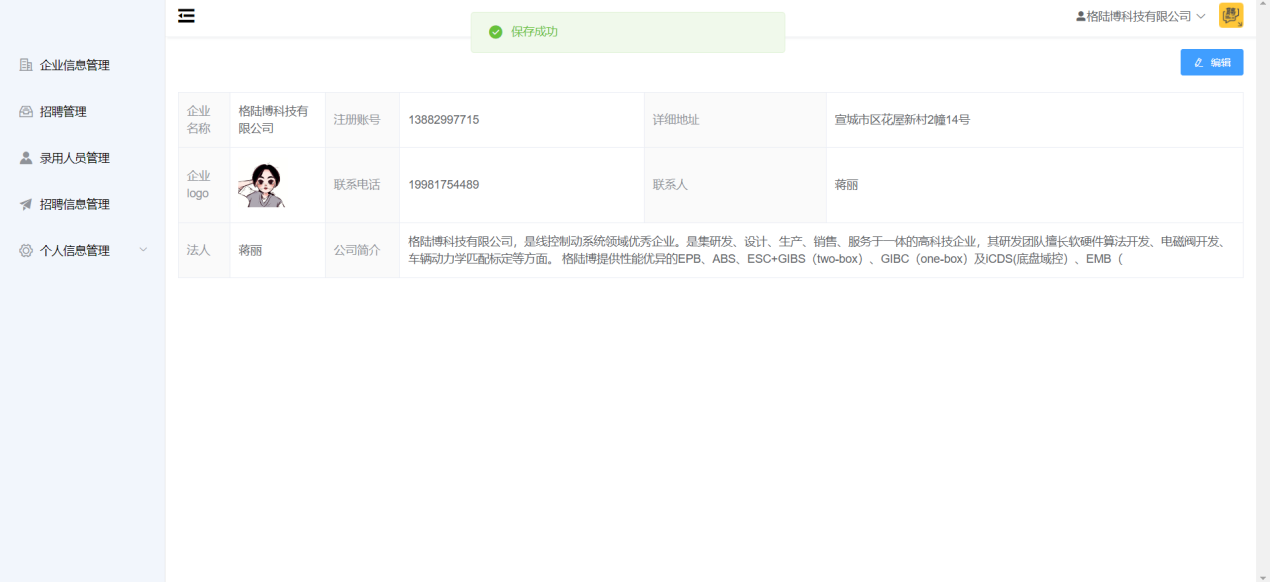Click the 录用人员管理 person icon
This screenshot has width=1270, height=582.
[x=26, y=158]
